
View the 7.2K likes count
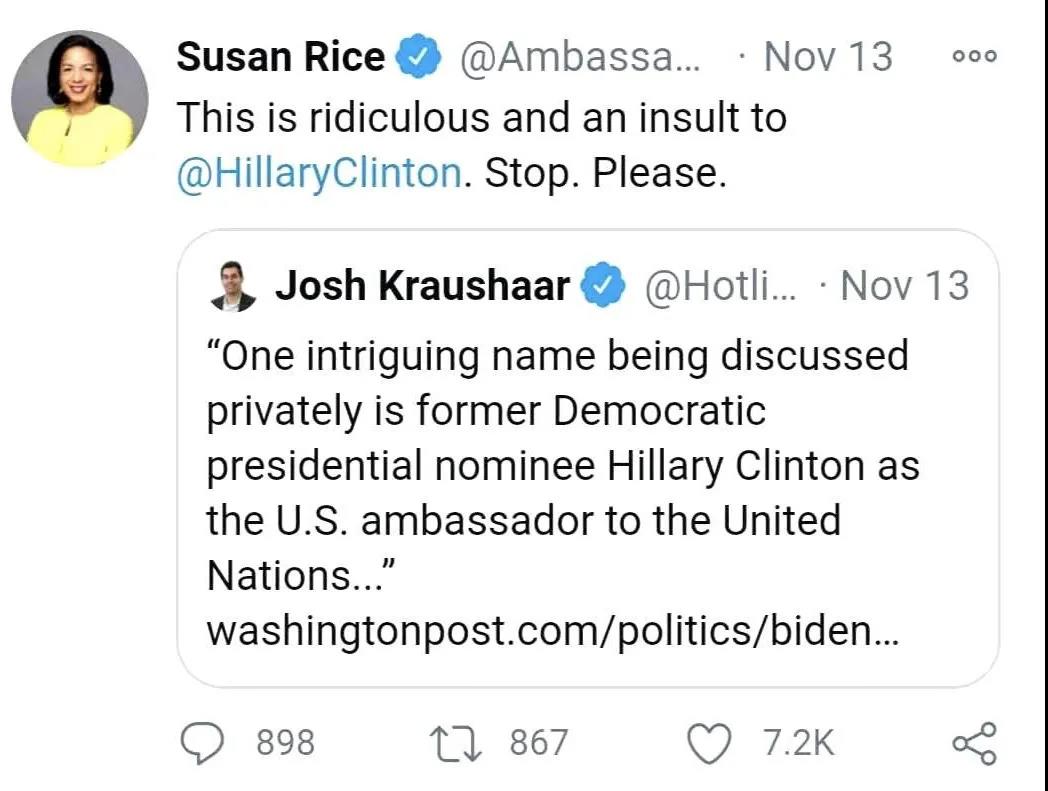pyautogui.click(x=799, y=744)
